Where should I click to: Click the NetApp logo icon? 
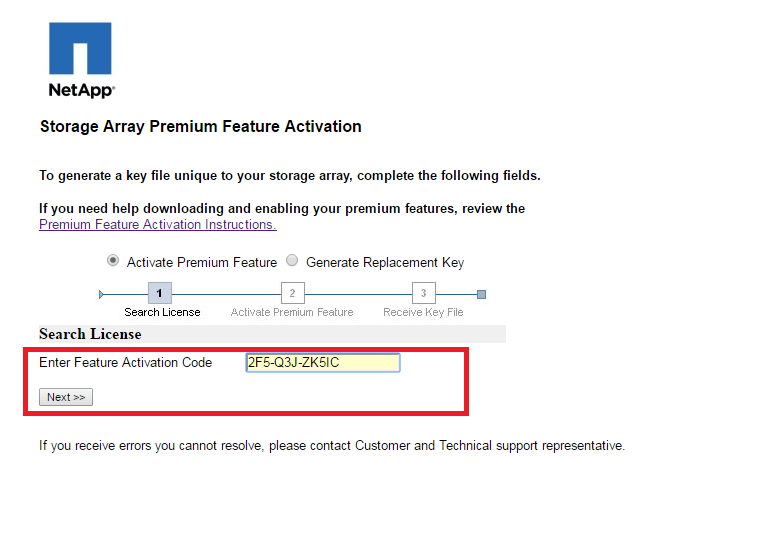[80, 48]
